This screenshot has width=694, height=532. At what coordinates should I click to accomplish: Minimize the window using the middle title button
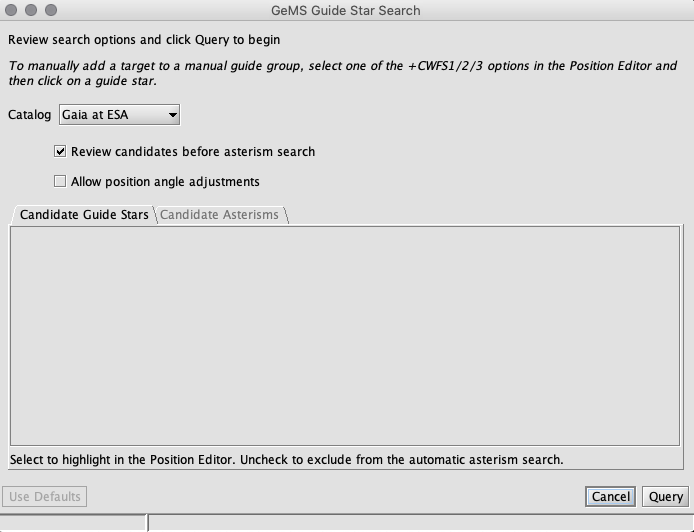pos(31,10)
